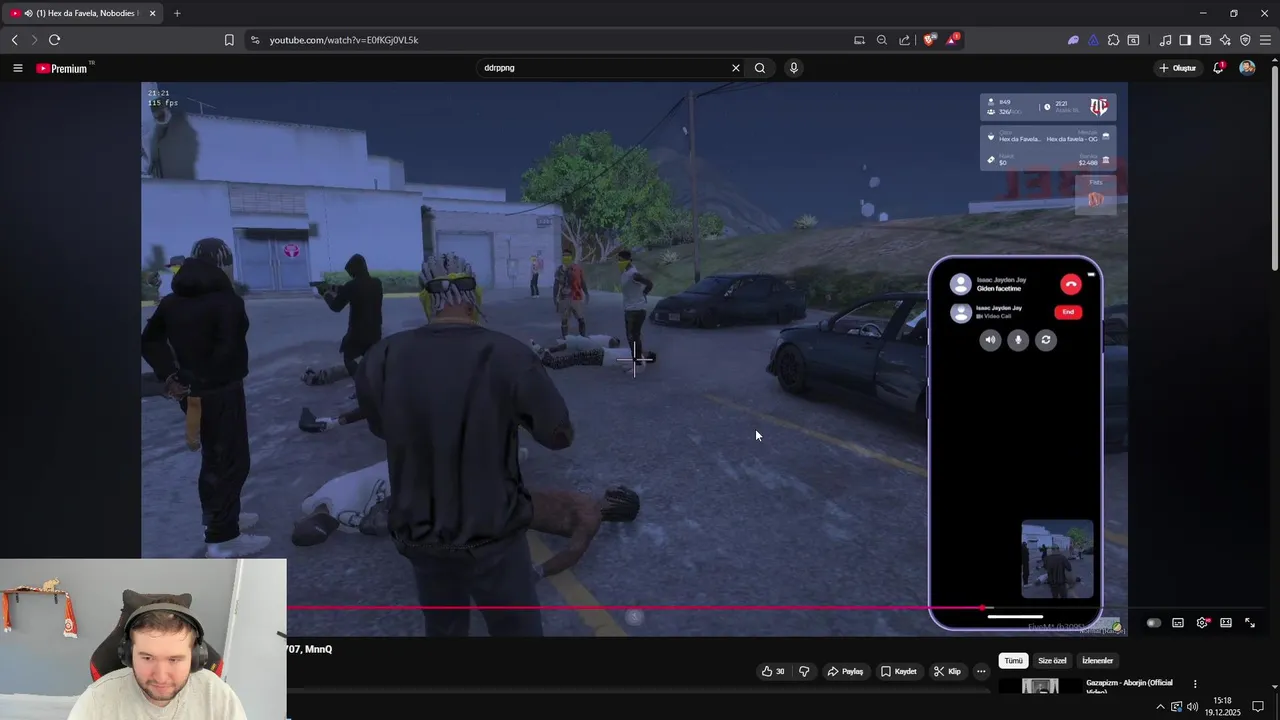The height and width of the screenshot is (720, 1280).
Task: Open Brave Rewards triangle icon
Action: (953, 40)
